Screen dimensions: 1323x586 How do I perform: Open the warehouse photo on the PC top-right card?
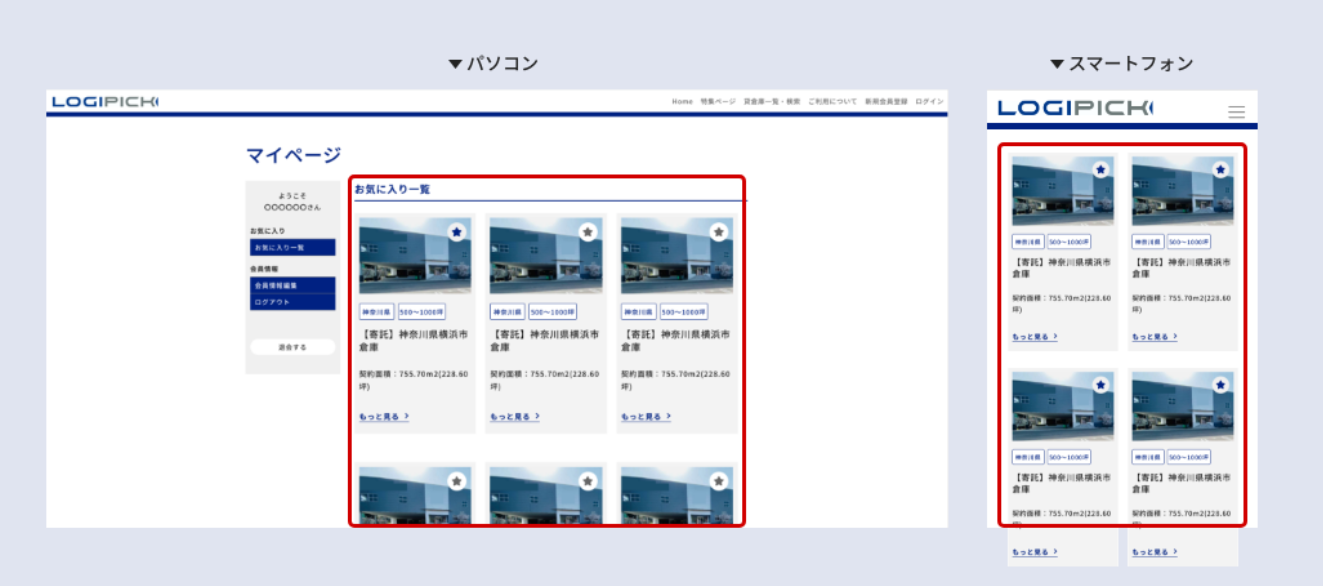pos(677,256)
